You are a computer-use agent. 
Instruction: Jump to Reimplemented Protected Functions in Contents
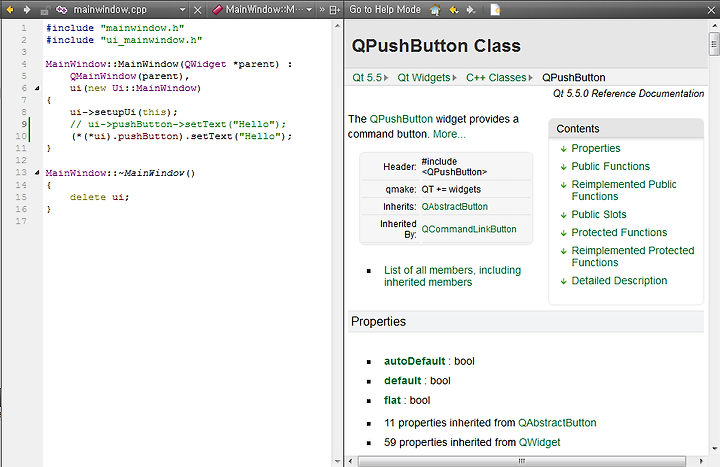tap(632, 256)
